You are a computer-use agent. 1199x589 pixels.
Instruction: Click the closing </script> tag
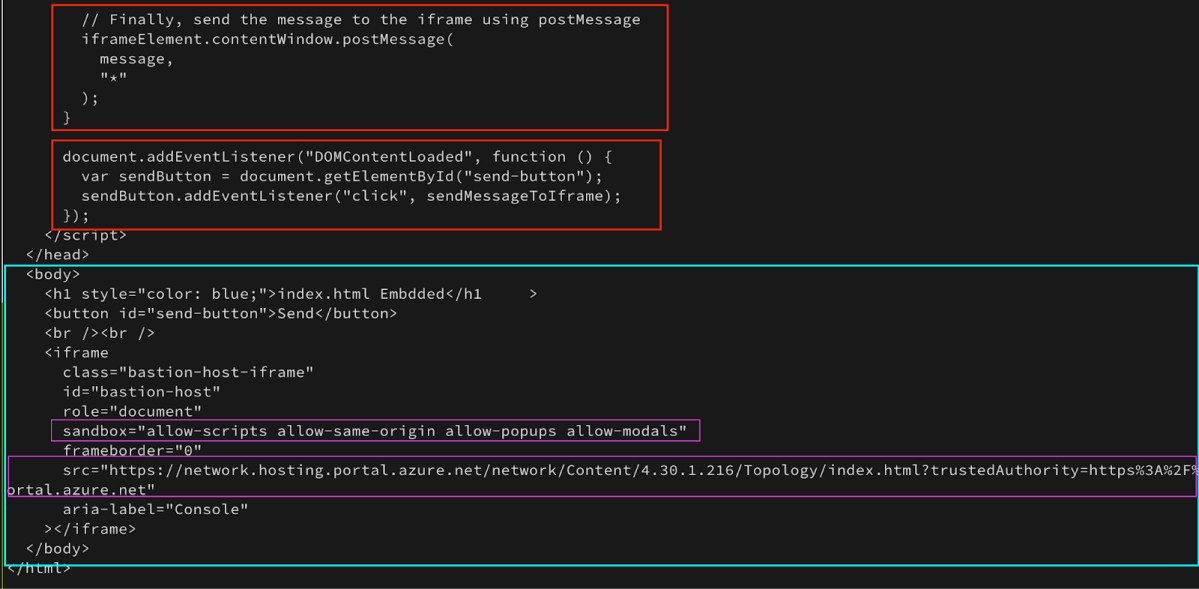coord(86,236)
